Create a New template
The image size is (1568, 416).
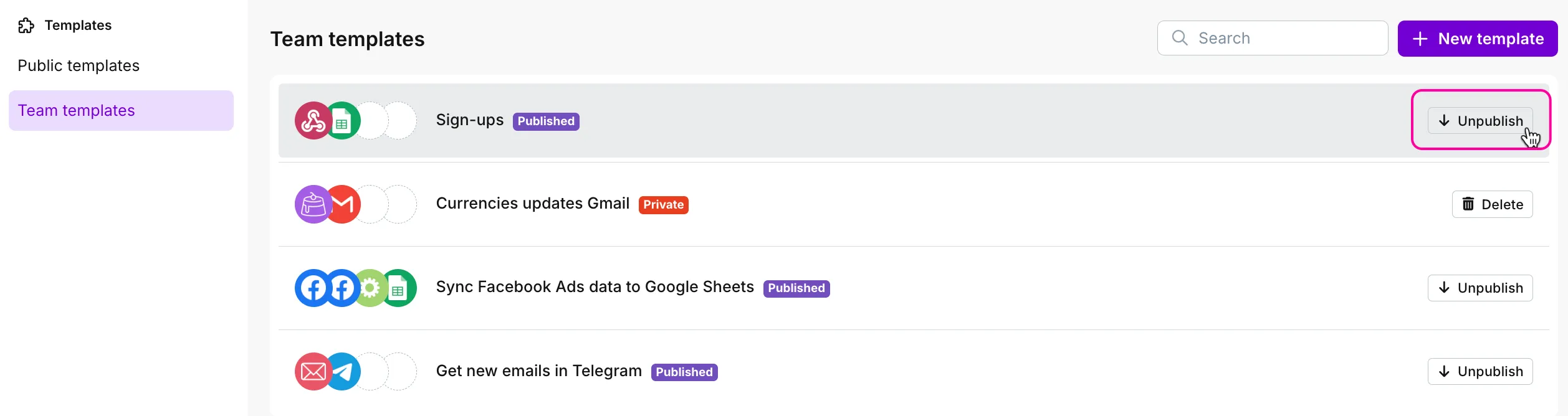tap(1477, 39)
